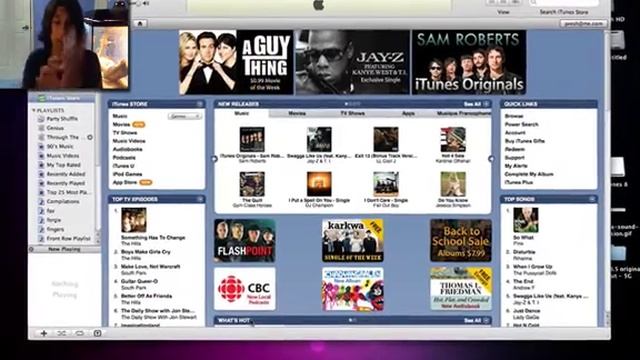640x360 pixels.
Task: Collapse the PLAYLISTS section triangle
Action: (34, 111)
